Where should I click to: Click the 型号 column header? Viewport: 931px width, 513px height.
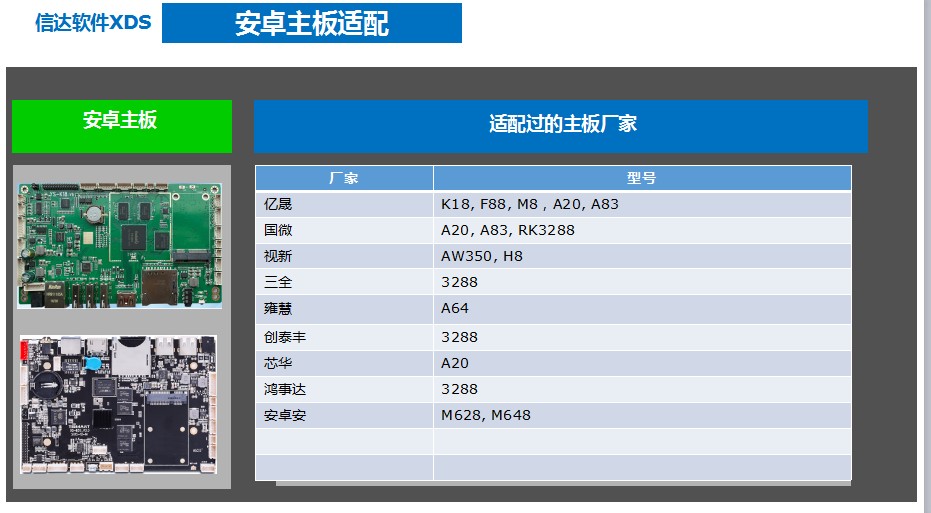(642, 178)
